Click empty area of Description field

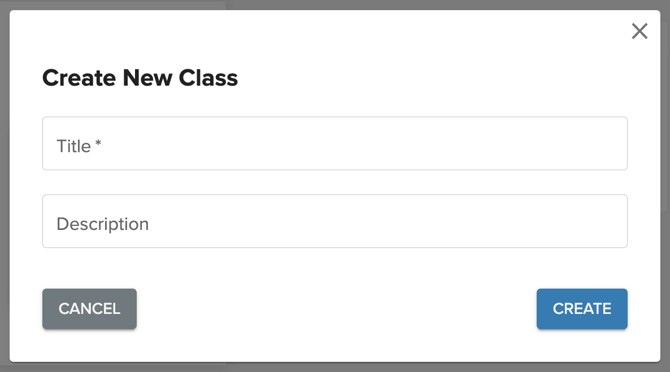click(385, 221)
